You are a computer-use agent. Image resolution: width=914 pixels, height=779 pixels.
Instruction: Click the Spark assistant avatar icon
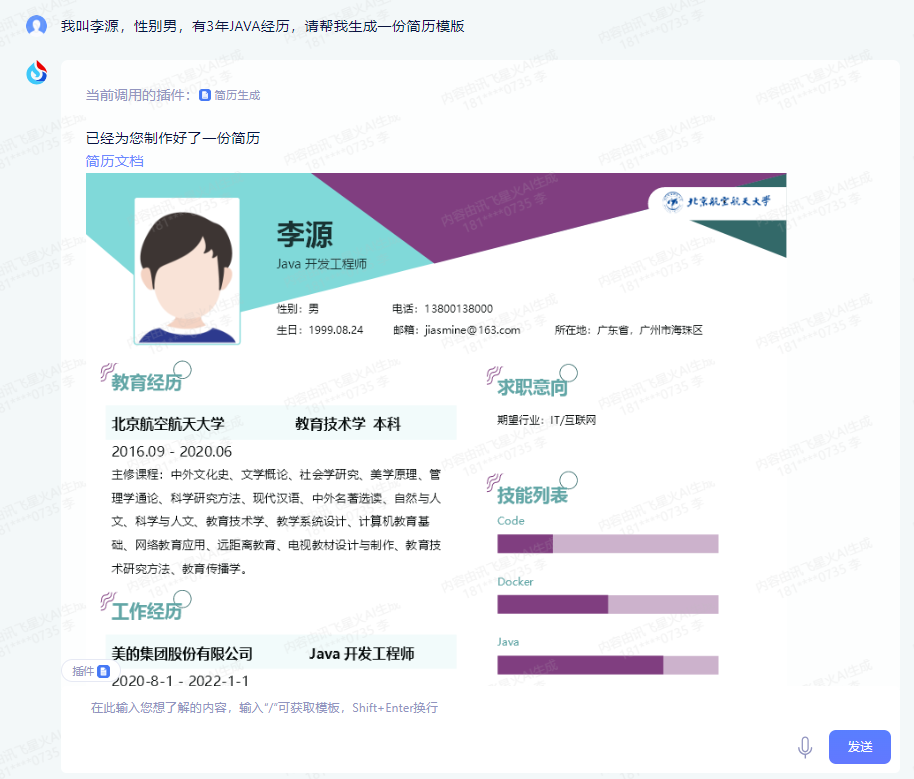coord(36,73)
